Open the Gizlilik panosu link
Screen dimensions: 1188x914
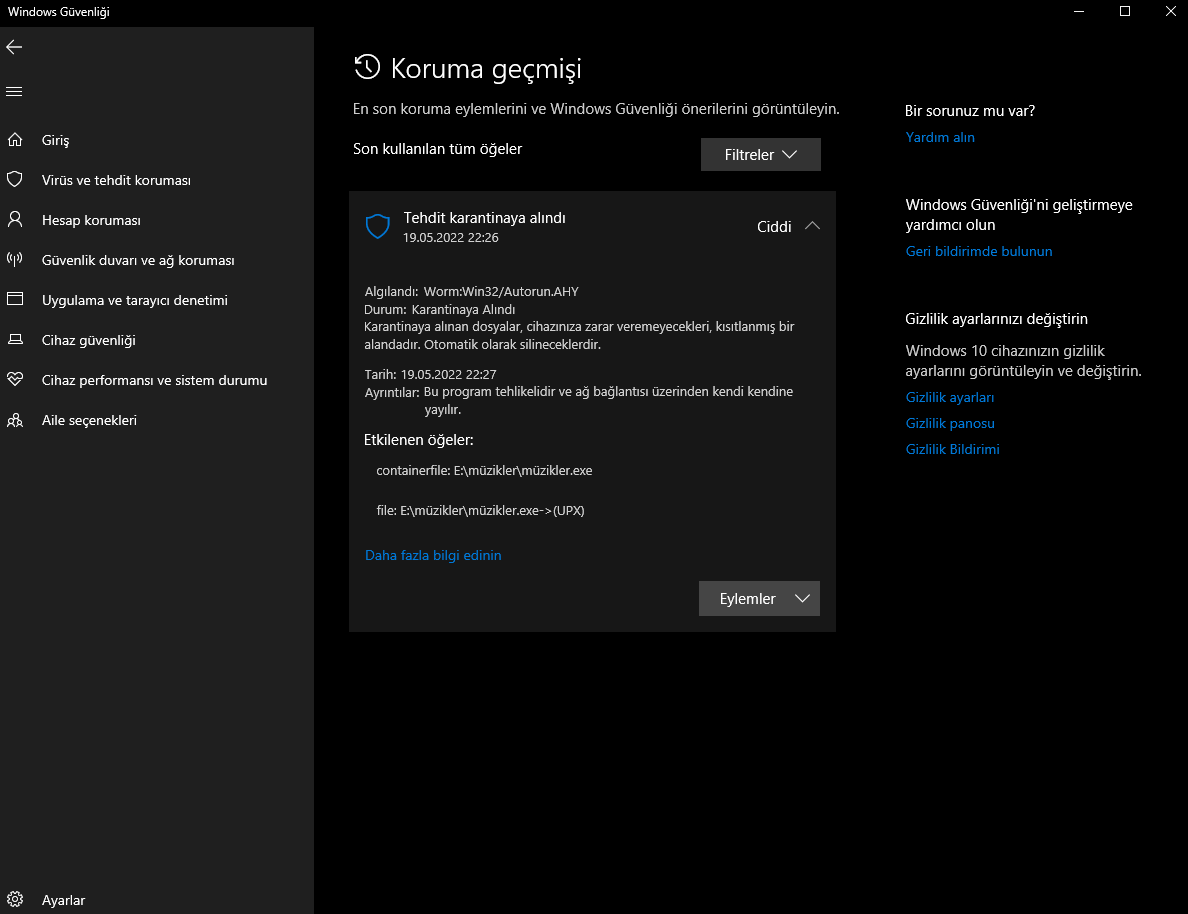[950, 423]
